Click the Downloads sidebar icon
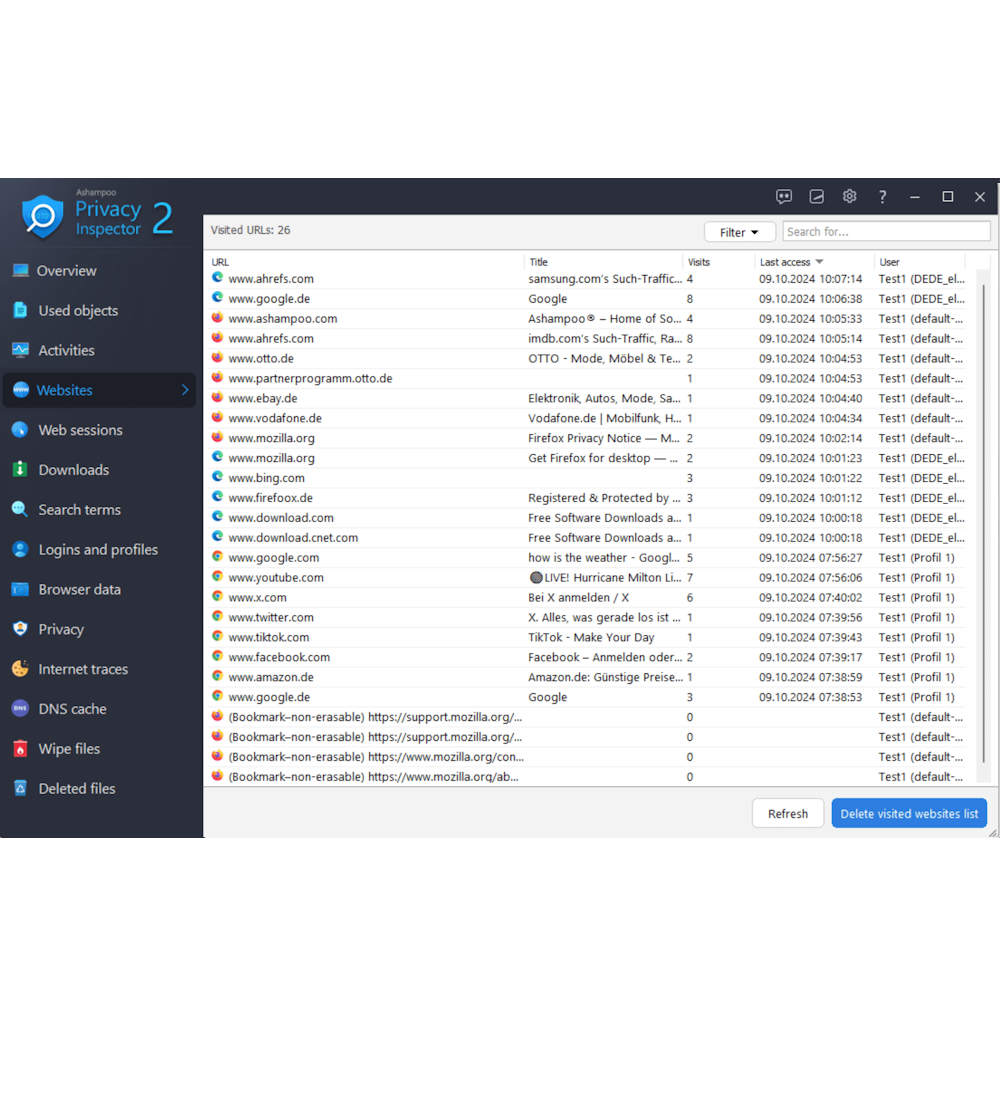 point(20,470)
